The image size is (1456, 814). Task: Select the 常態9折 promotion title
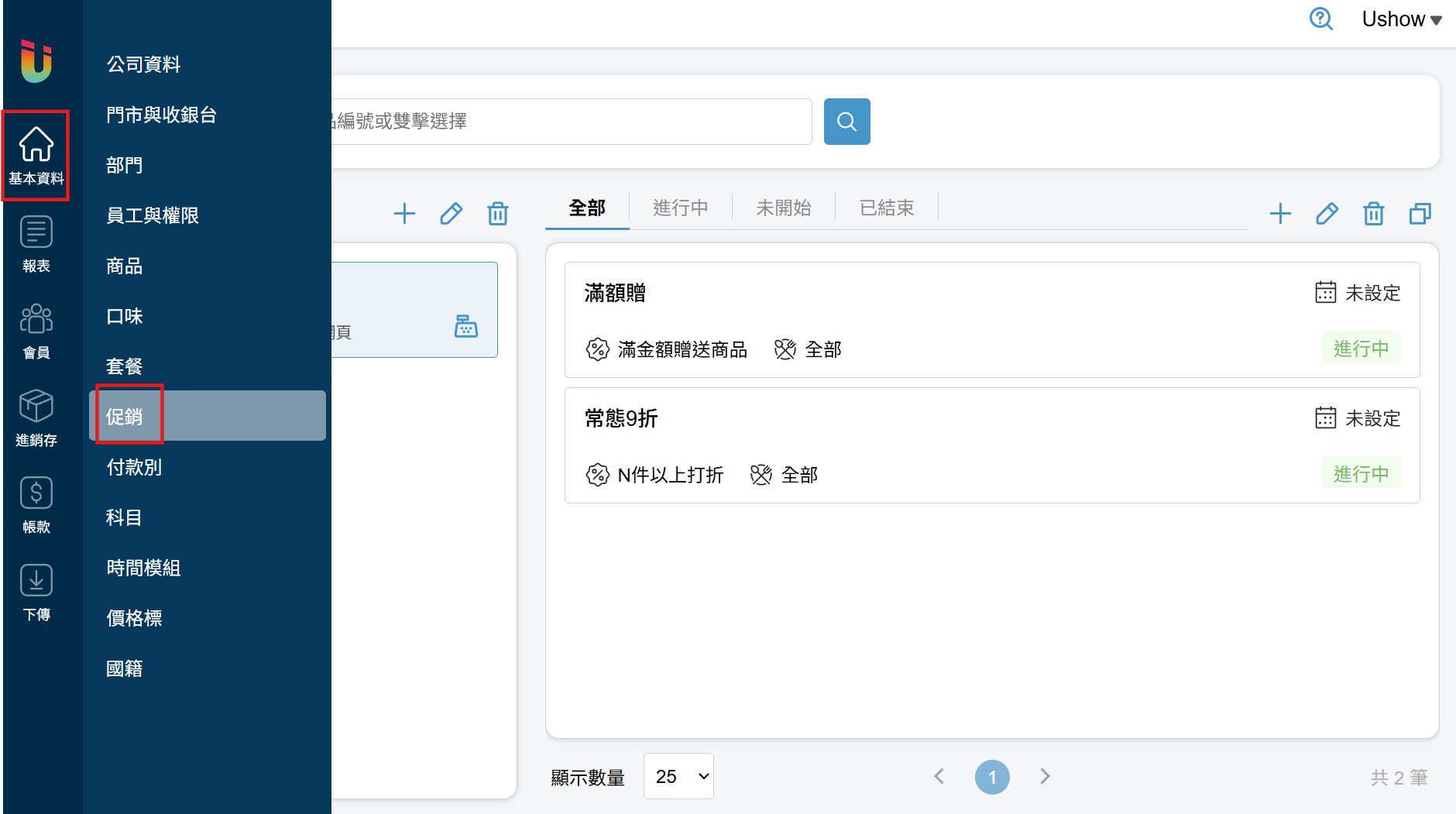621,418
